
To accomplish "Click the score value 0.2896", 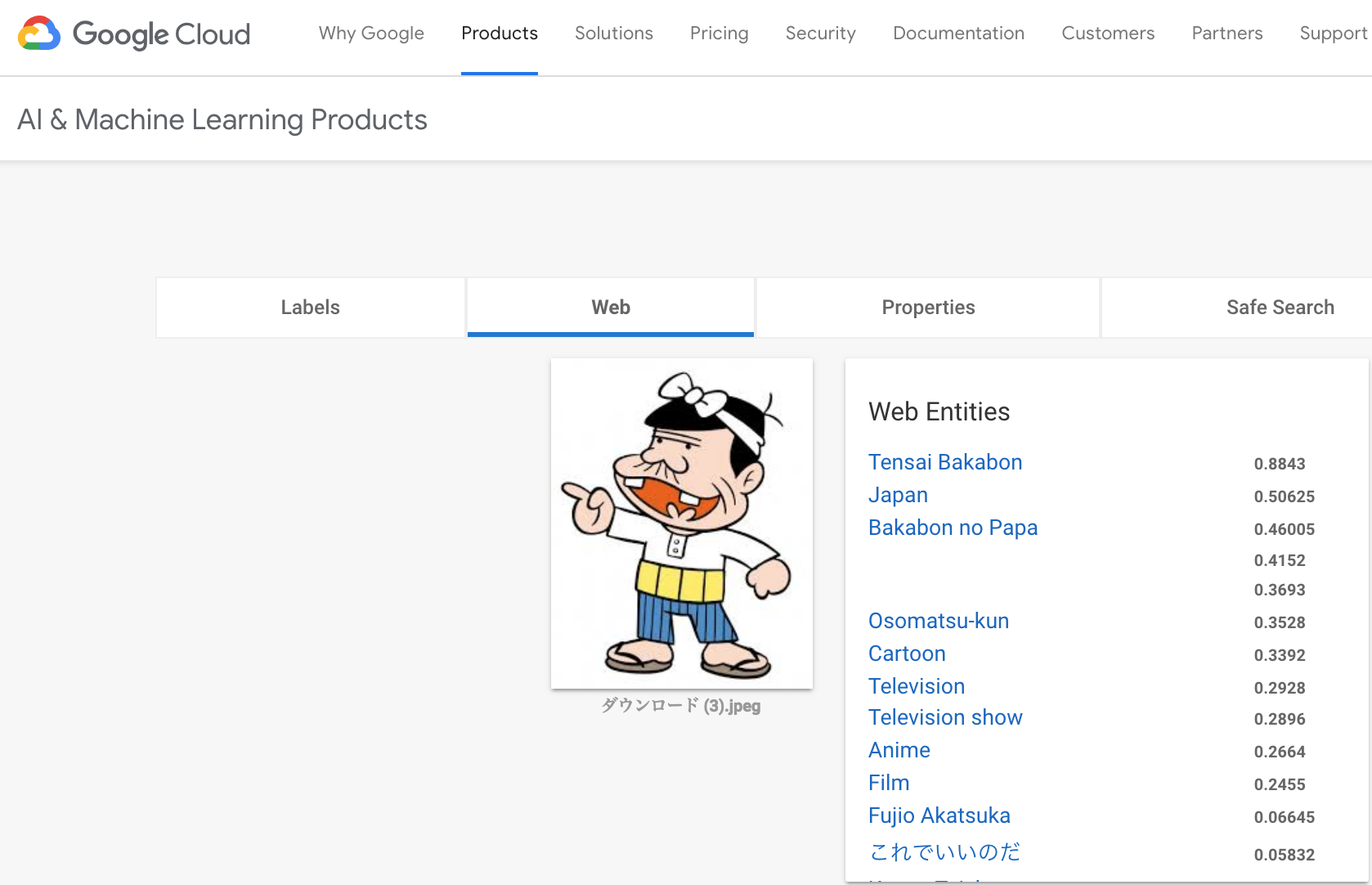I will click(1280, 719).
